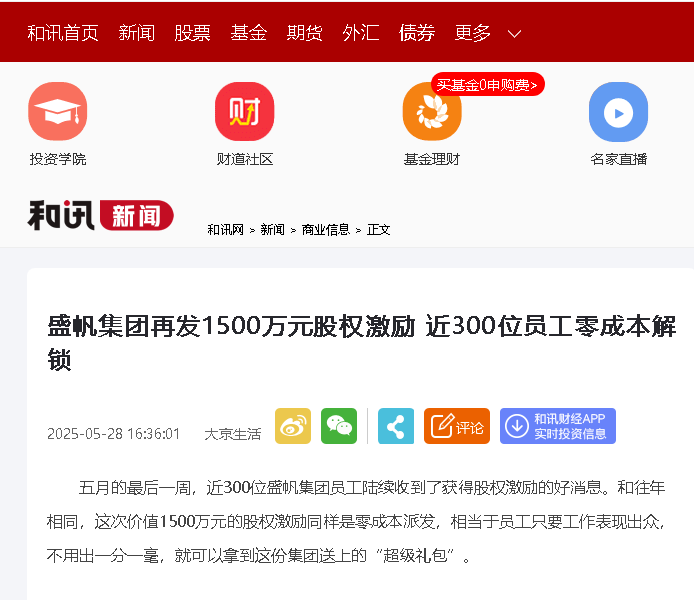Click the 买基金0申购费 promo badge

pyautogui.click(x=487, y=85)
